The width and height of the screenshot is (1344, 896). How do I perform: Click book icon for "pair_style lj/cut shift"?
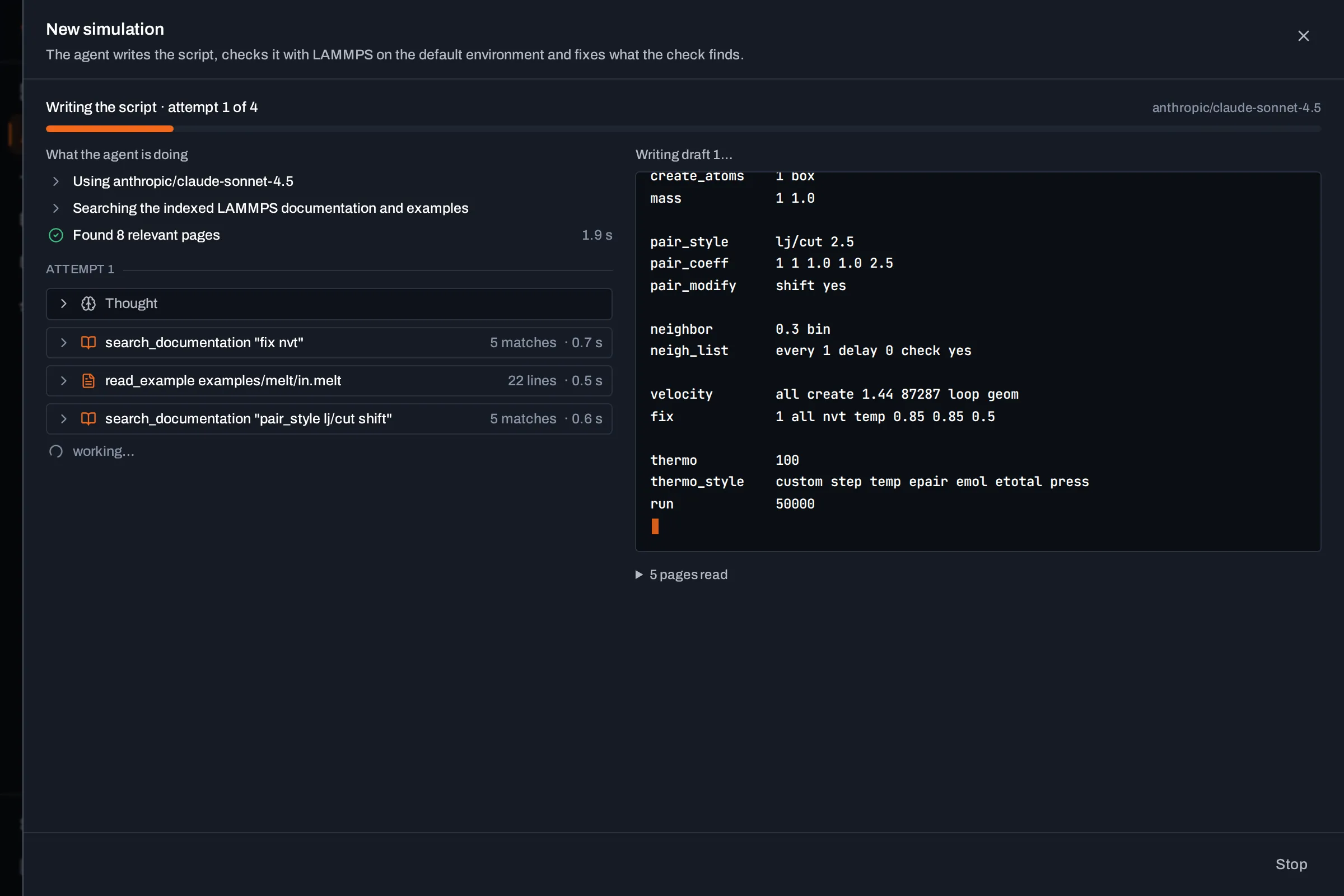tap(88, 419)
